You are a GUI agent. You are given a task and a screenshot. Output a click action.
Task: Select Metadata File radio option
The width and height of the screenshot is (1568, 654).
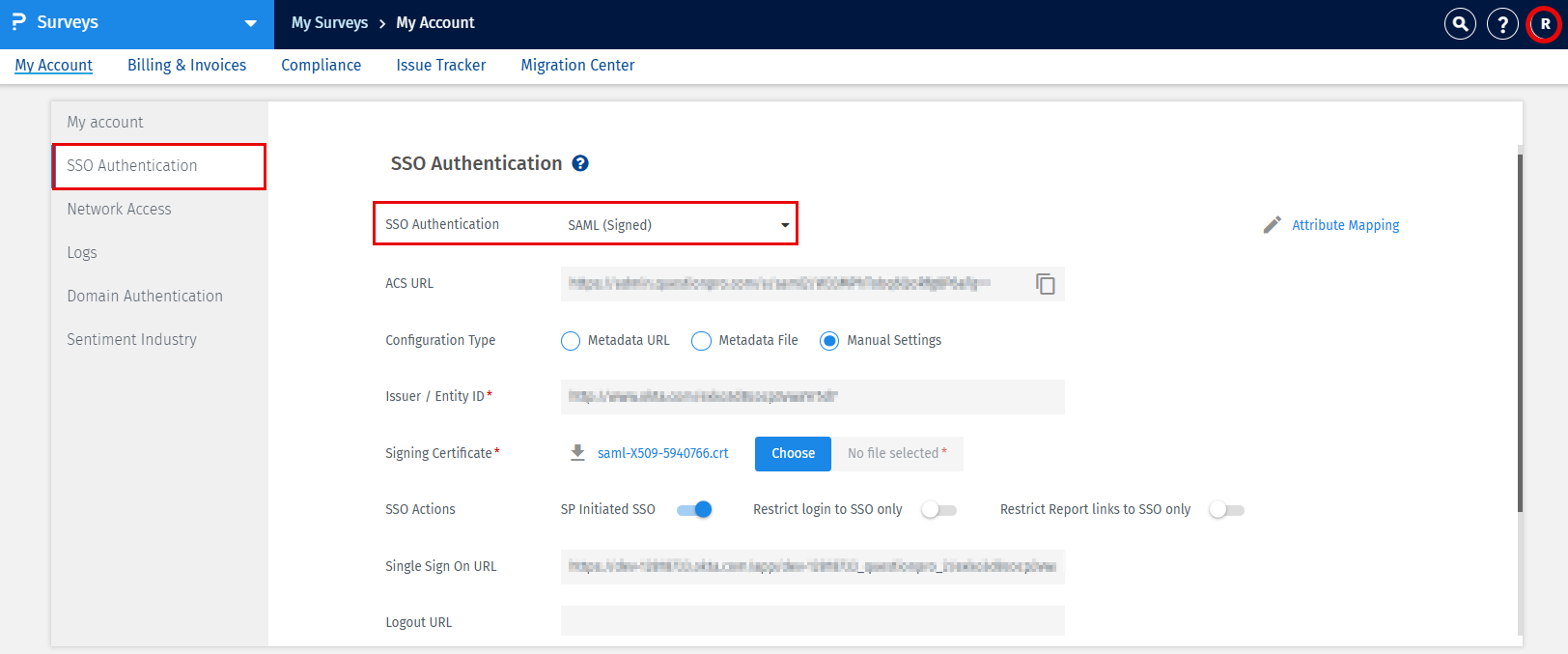point(702,341)
